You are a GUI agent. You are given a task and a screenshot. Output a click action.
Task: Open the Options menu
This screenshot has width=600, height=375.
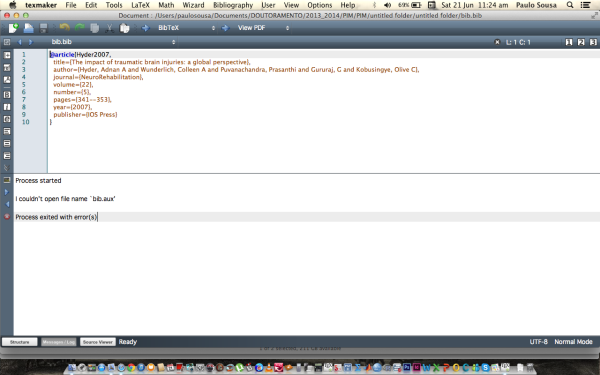click(320, 5)
